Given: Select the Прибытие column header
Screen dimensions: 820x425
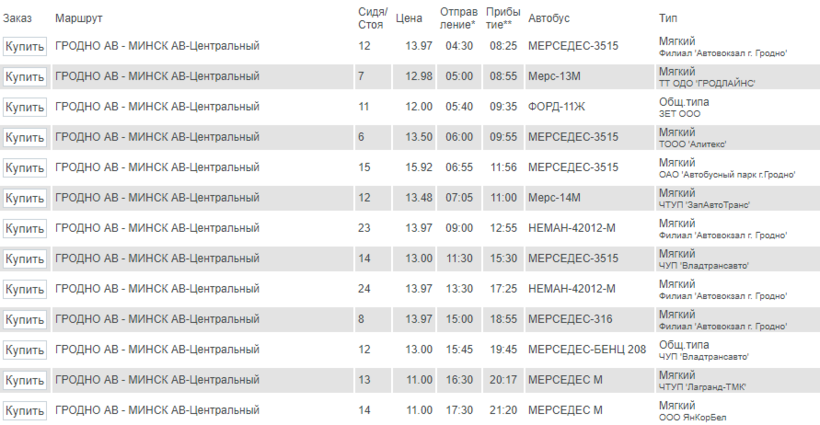Looking at the screenshot, I should tap(500, 18).
